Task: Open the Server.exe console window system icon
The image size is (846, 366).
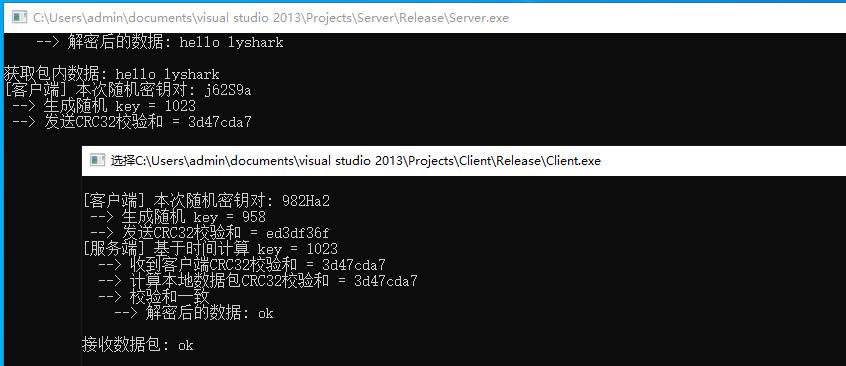Action: point(20,18)
